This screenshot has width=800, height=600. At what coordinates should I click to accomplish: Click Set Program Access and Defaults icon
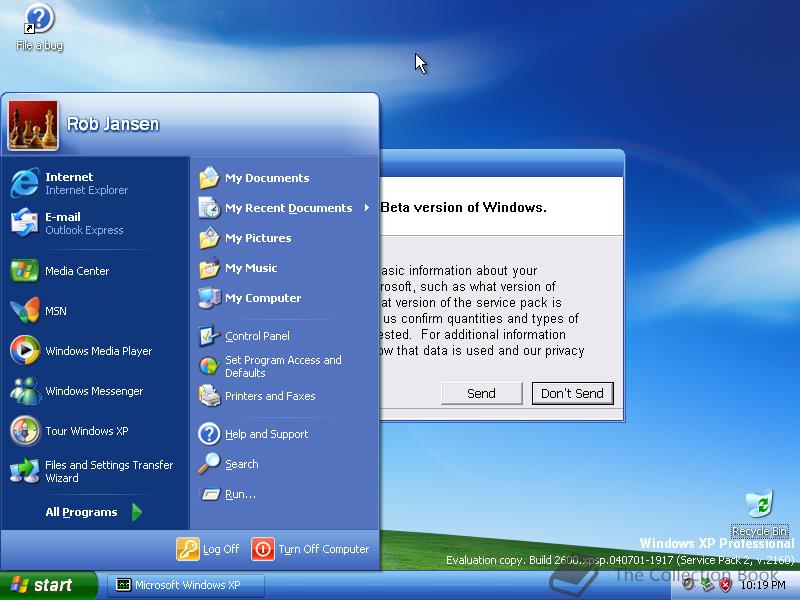coord(209,366)
